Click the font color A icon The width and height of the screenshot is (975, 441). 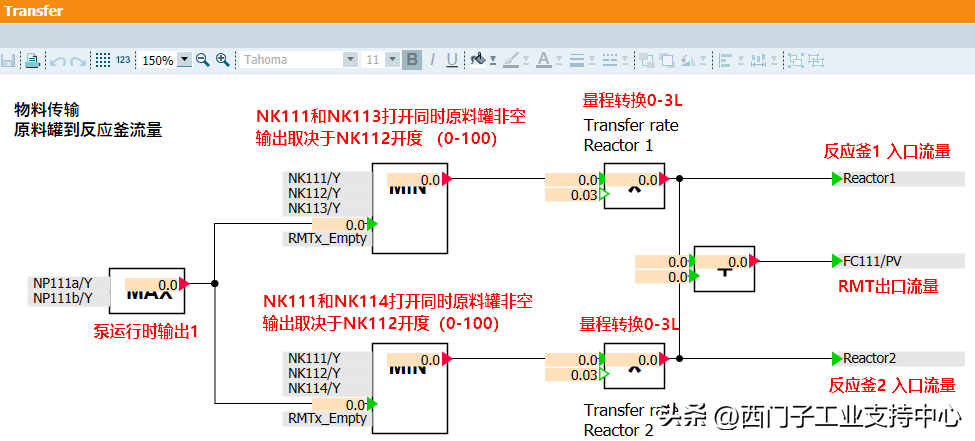[542, 60]
